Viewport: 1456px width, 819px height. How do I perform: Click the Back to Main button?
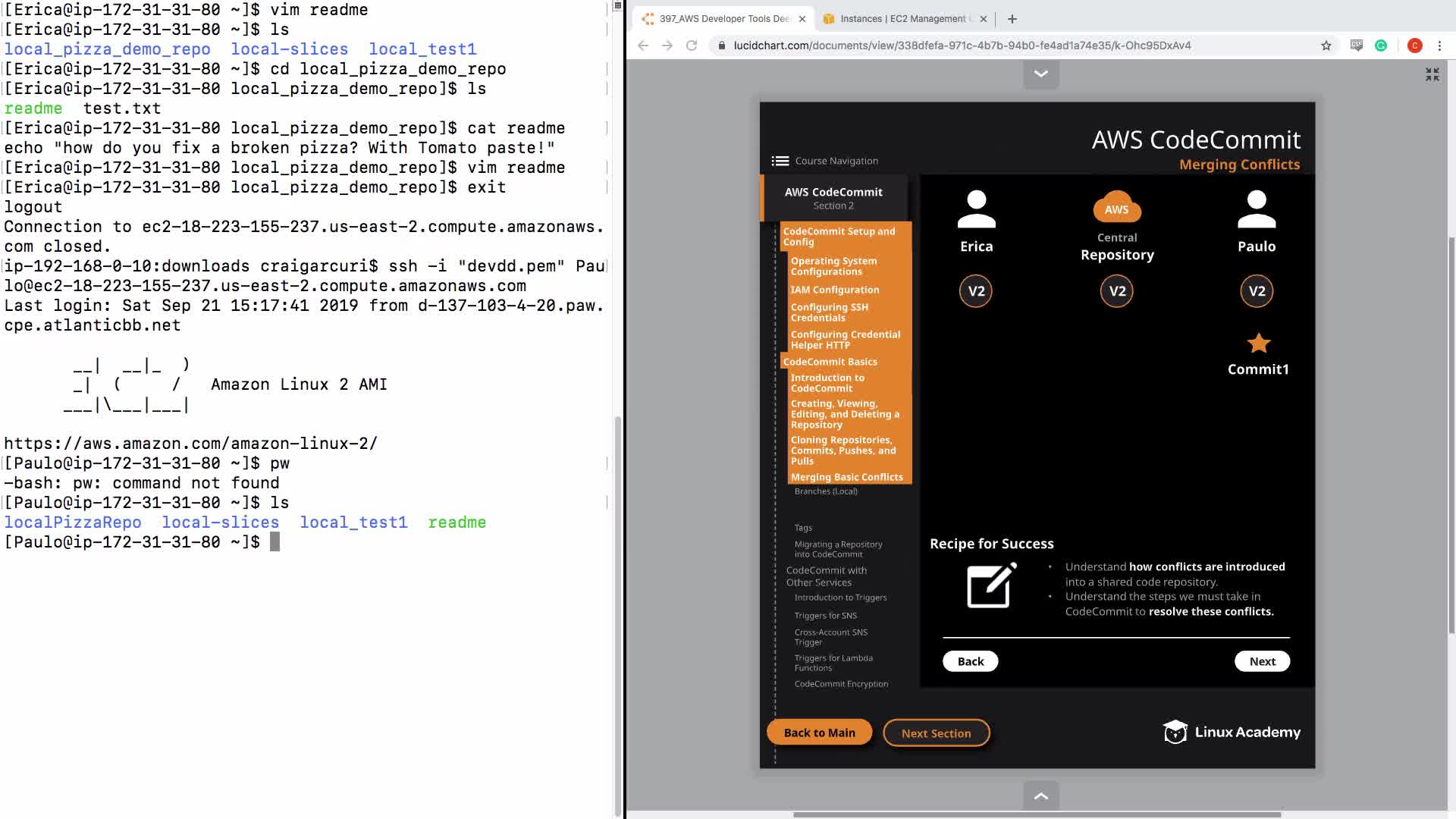pos(819,733)
